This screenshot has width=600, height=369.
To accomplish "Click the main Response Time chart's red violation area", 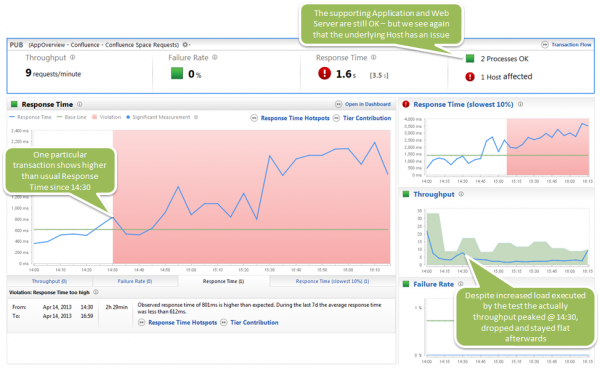I will [x=251, y=197].
